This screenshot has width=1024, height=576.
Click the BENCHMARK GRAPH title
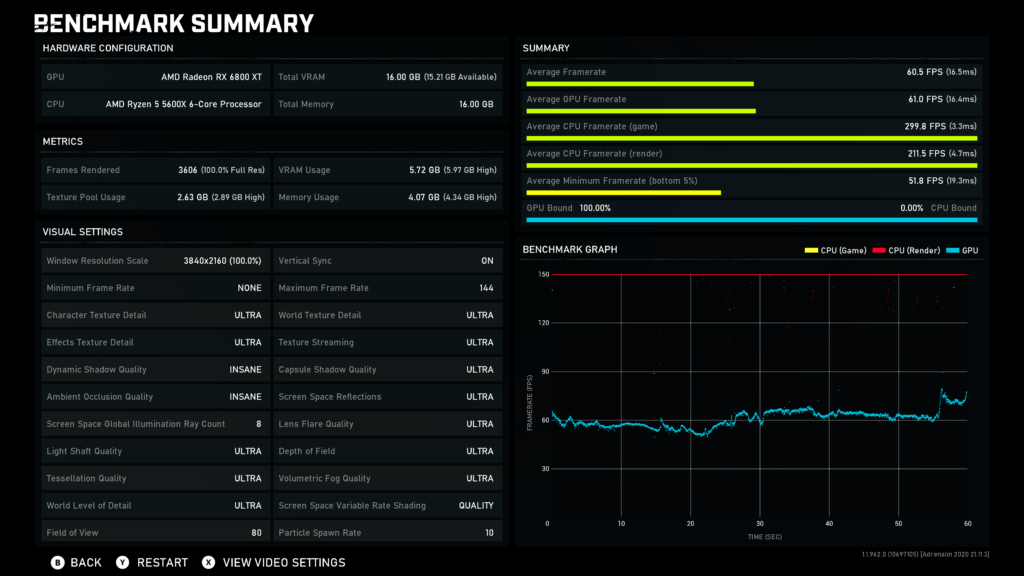569,249
